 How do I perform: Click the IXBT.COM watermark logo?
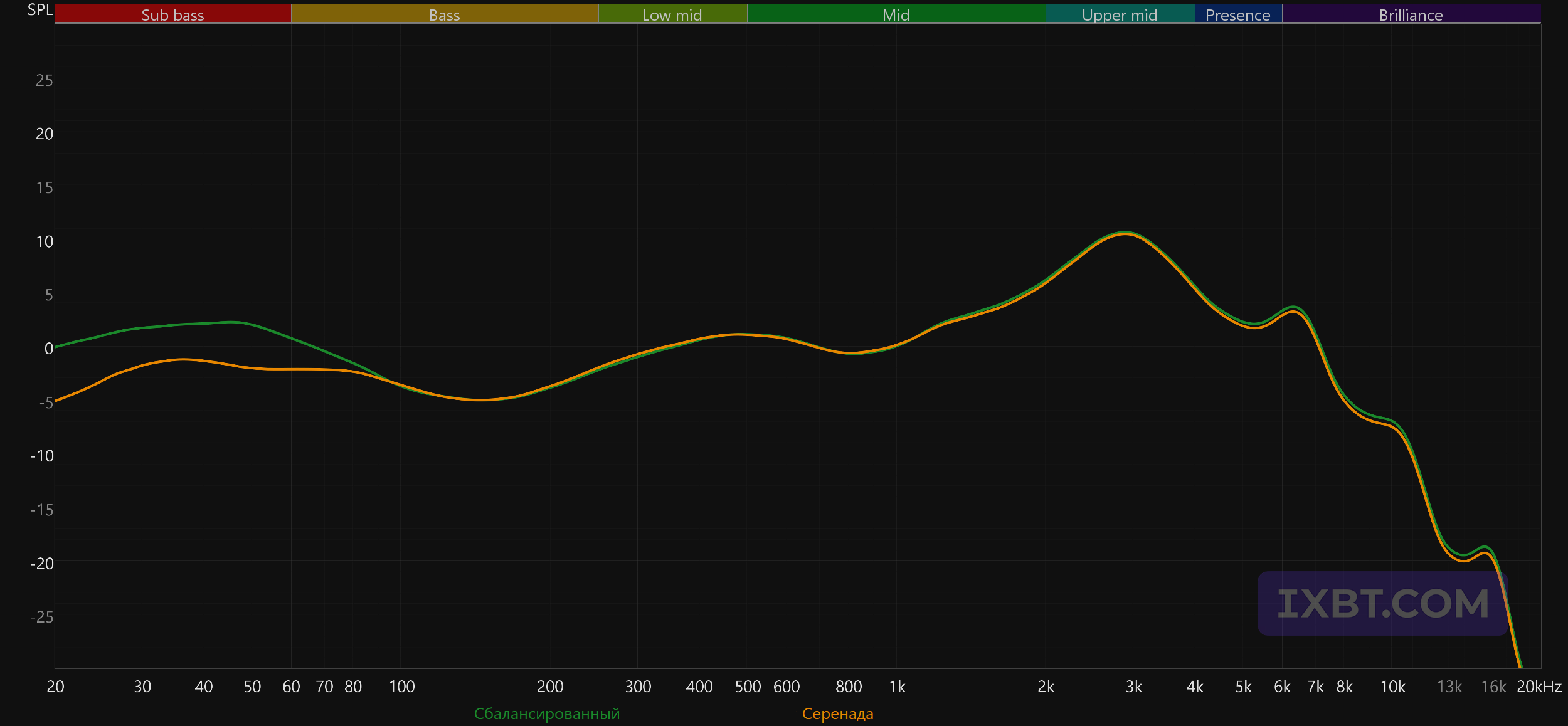click(x=1382, y=603)
